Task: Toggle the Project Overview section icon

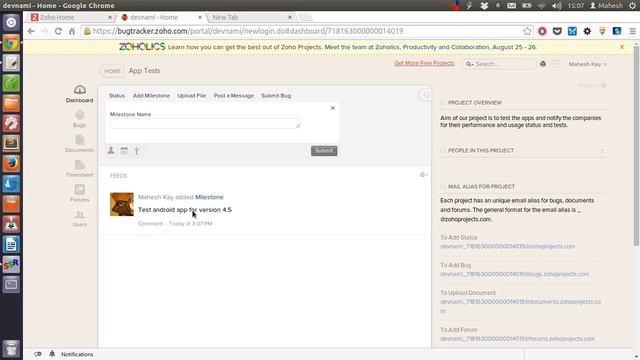Action: [x=443, y=102]
